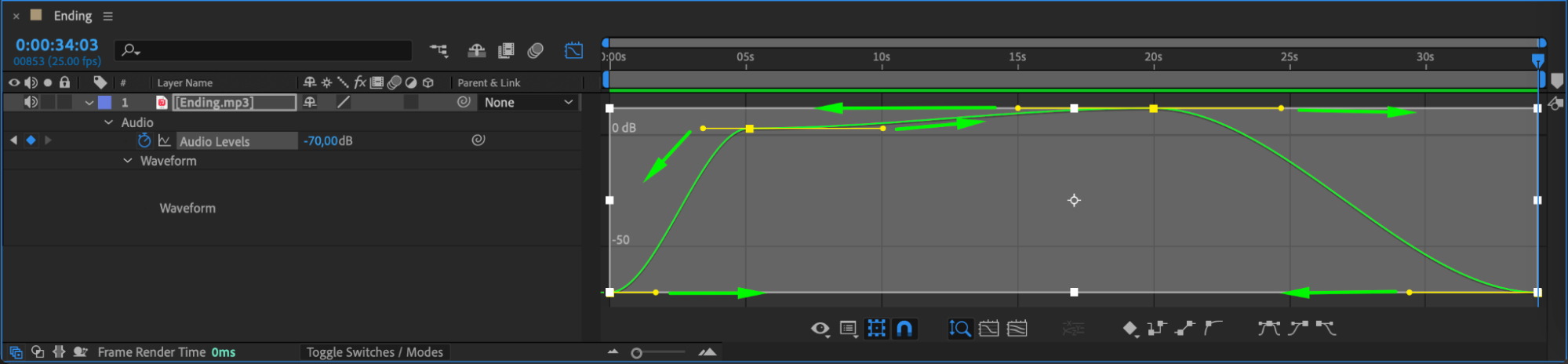Open the Ending panel menu
Image resolution: width=1568 pixels, height=364 pixels.
coord(107,16)
